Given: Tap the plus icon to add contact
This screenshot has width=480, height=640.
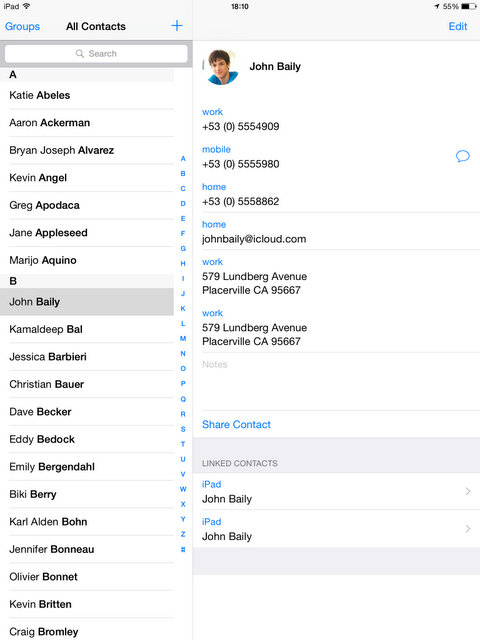Looking at the screenshot, I should [177, 26].
